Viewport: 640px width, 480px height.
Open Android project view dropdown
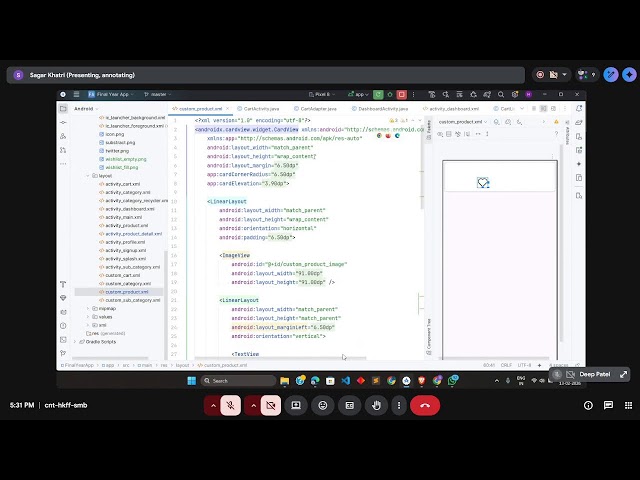(86, 109)
